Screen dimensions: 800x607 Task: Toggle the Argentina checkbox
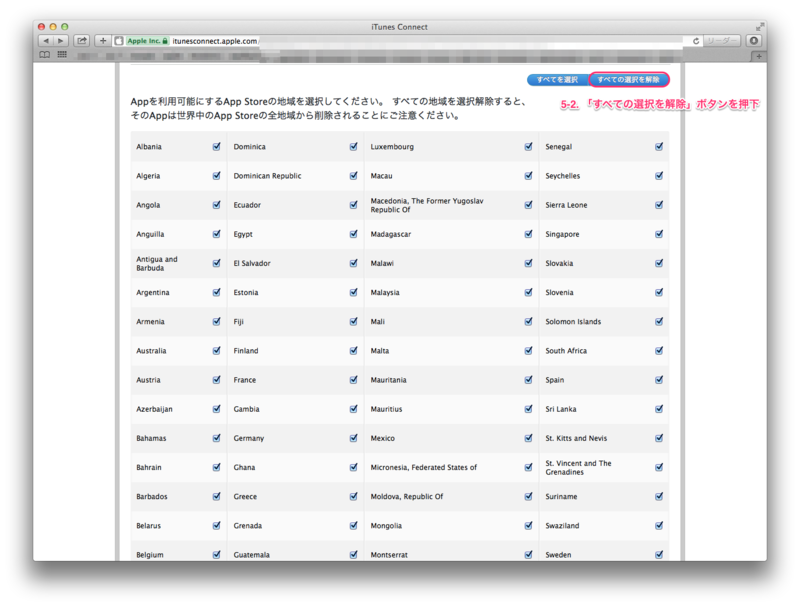[x=216, y=292]
